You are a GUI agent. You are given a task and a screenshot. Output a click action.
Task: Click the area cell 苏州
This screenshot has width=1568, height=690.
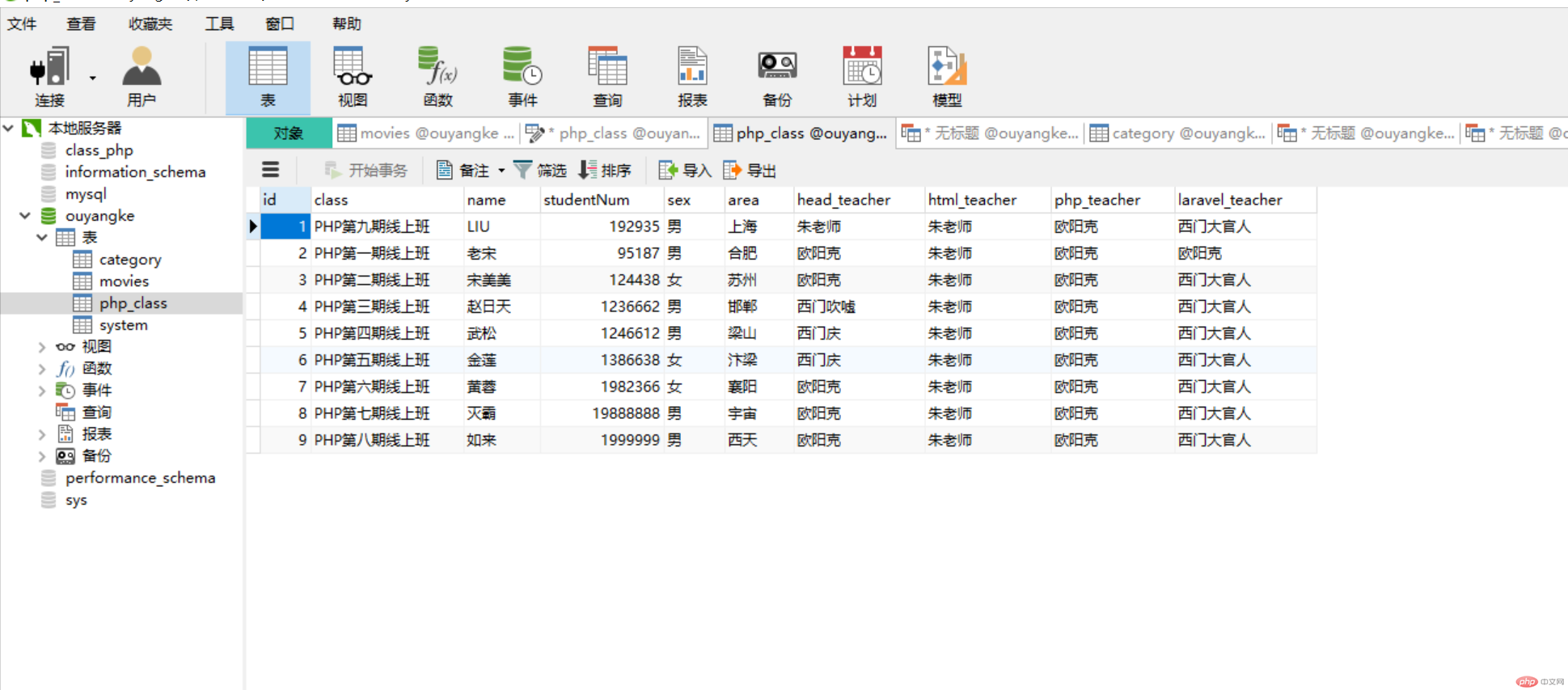(x=759, y=280)
